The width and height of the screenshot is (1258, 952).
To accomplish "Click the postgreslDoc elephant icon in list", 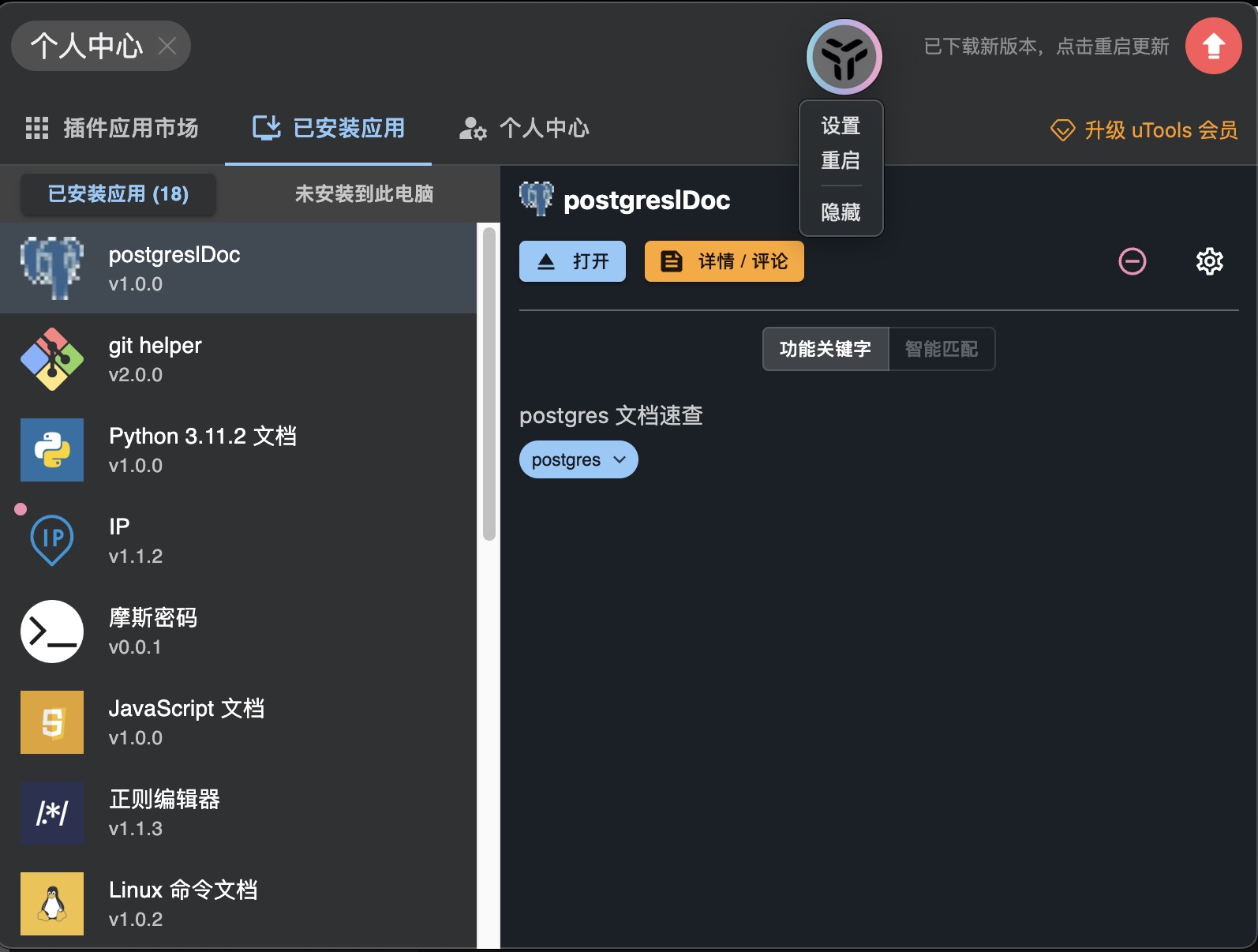I will (52, 268).
